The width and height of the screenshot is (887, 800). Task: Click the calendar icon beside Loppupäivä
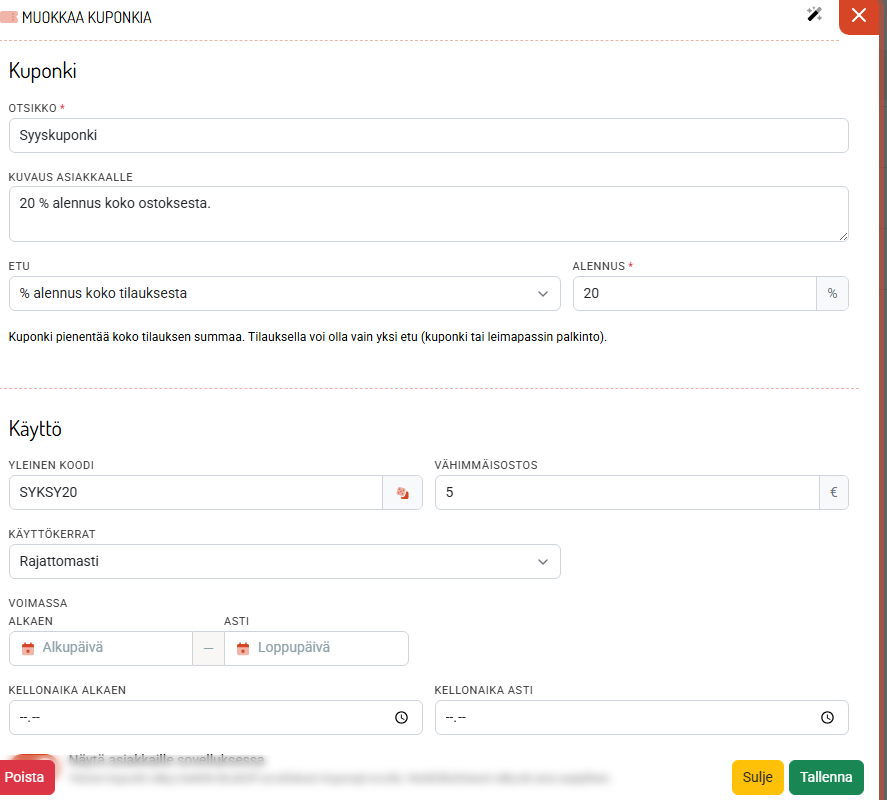click(243, 648)
